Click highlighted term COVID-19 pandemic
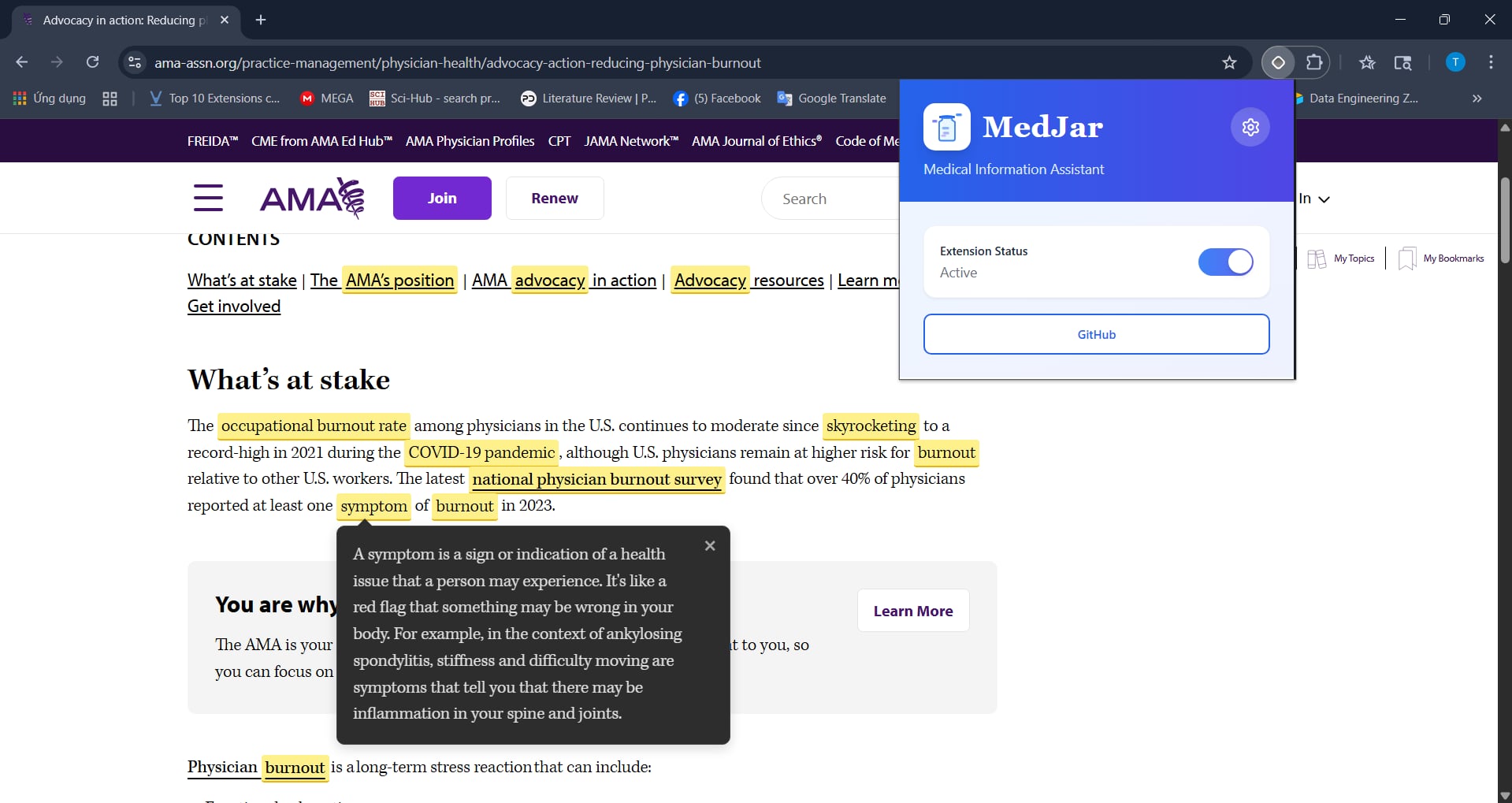 [x=481, y=452]
